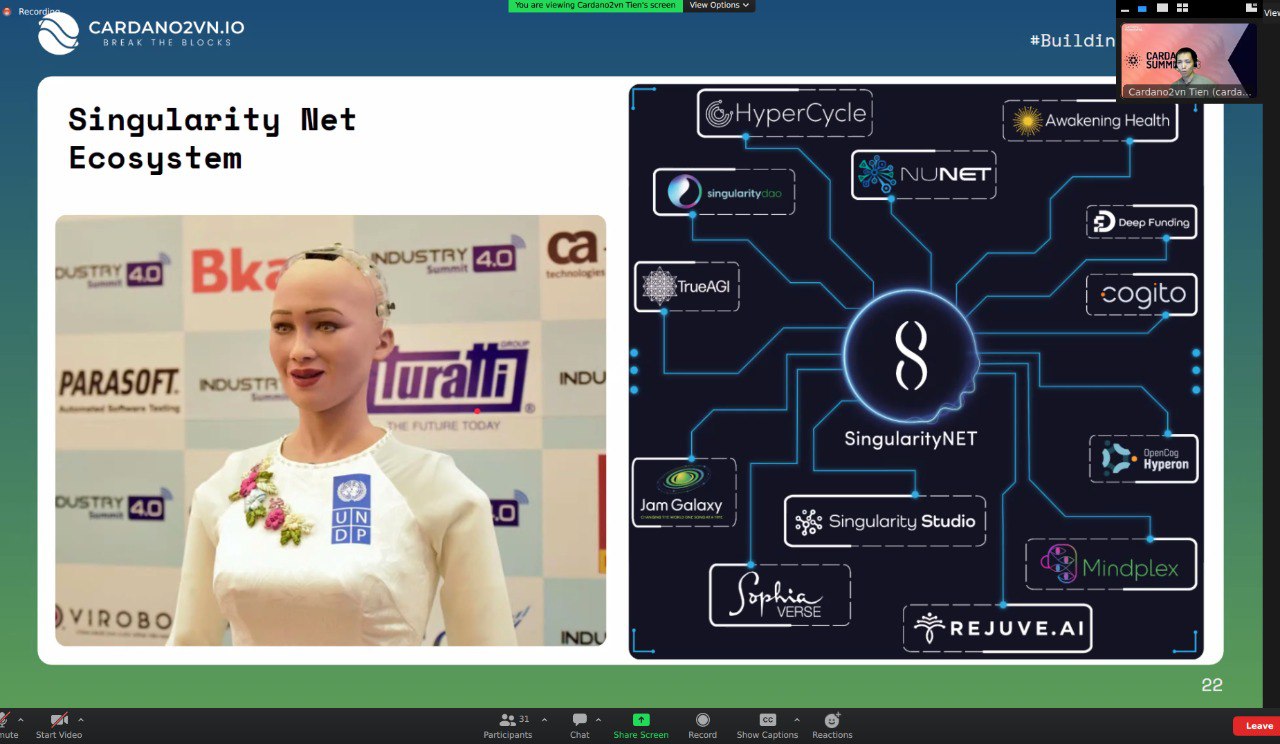Viewport: 1280px width, 744px height.
Task: Click the NuNET logo box
Action: (x=925, y=174)
